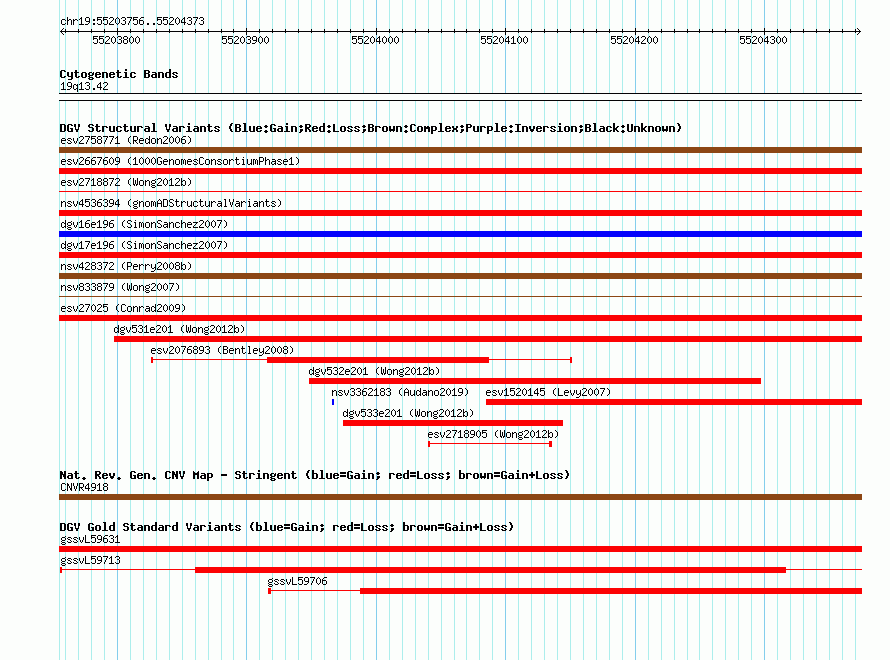This screenshot has width=890, height=660.
Task: Click Nat. Rev. Gen. CNV Map track title
Action: [x=314, y=475]
